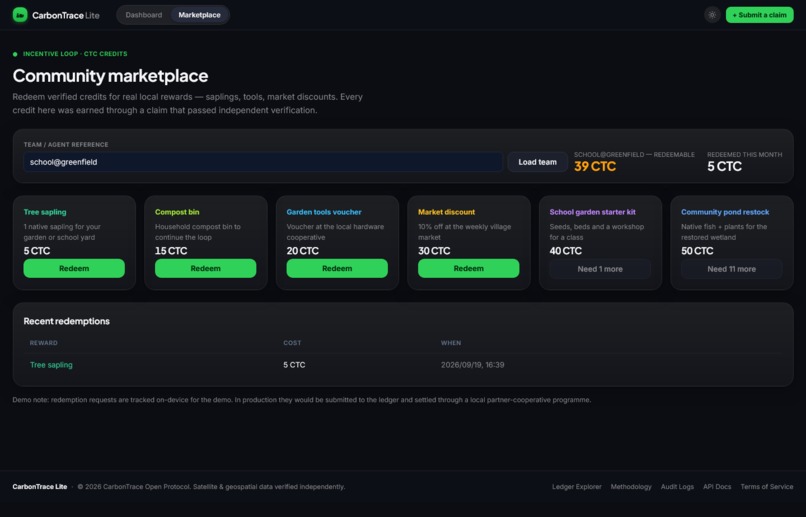Click the Incentive Loop CTC Credits label
This screenshot has height=517, width=806.
(75, 53)
